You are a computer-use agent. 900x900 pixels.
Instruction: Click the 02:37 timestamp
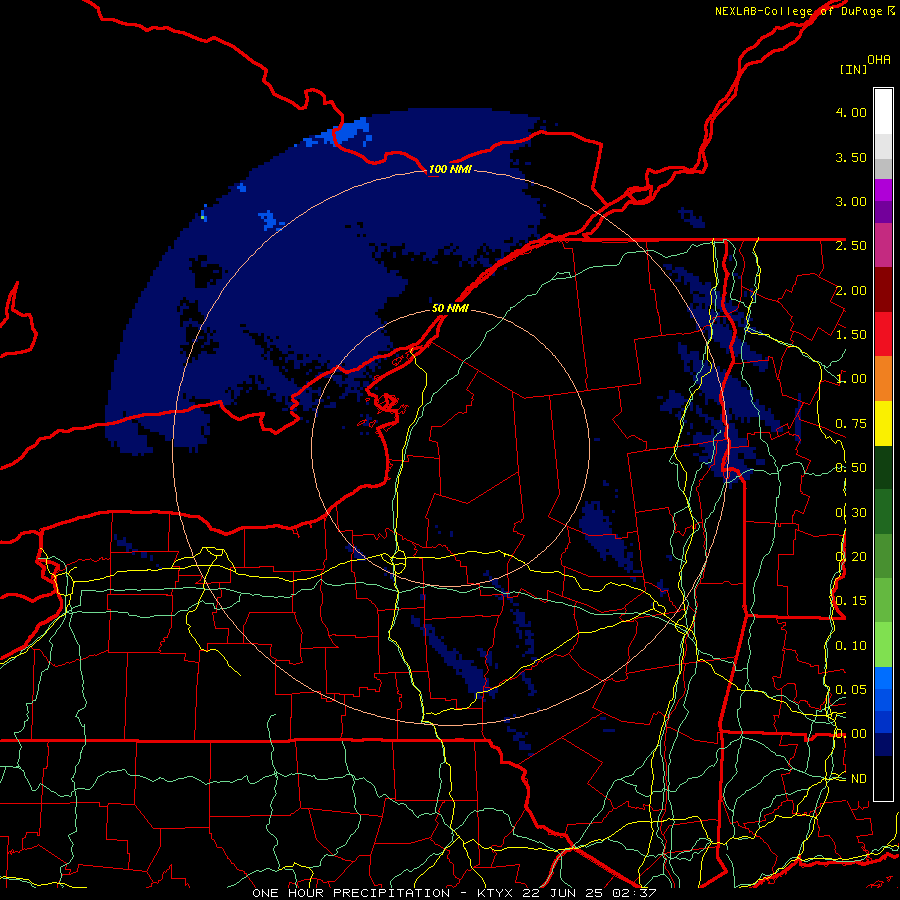coord(634,893)
